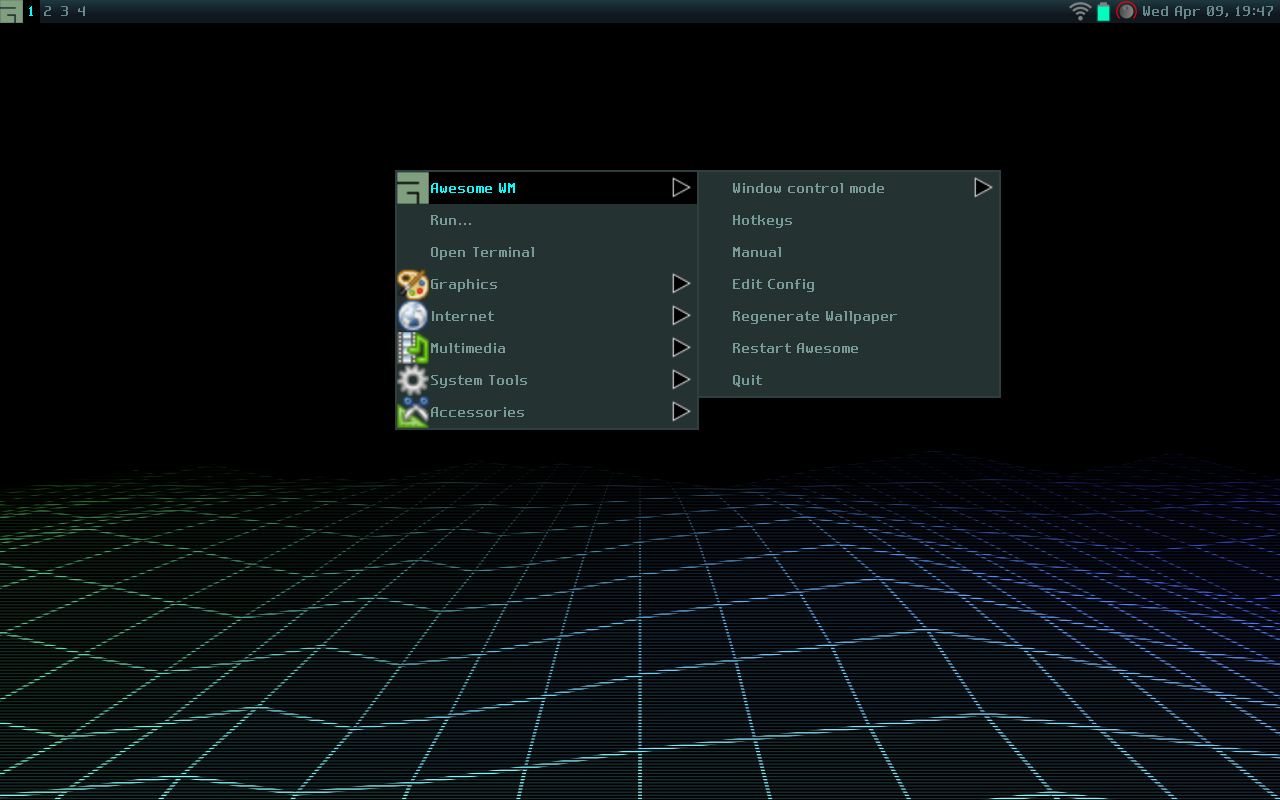The width and height of the screenshot is (1280, 800).
Task: Click the round red-ringed tray icon
Action: pos(1126,12)
